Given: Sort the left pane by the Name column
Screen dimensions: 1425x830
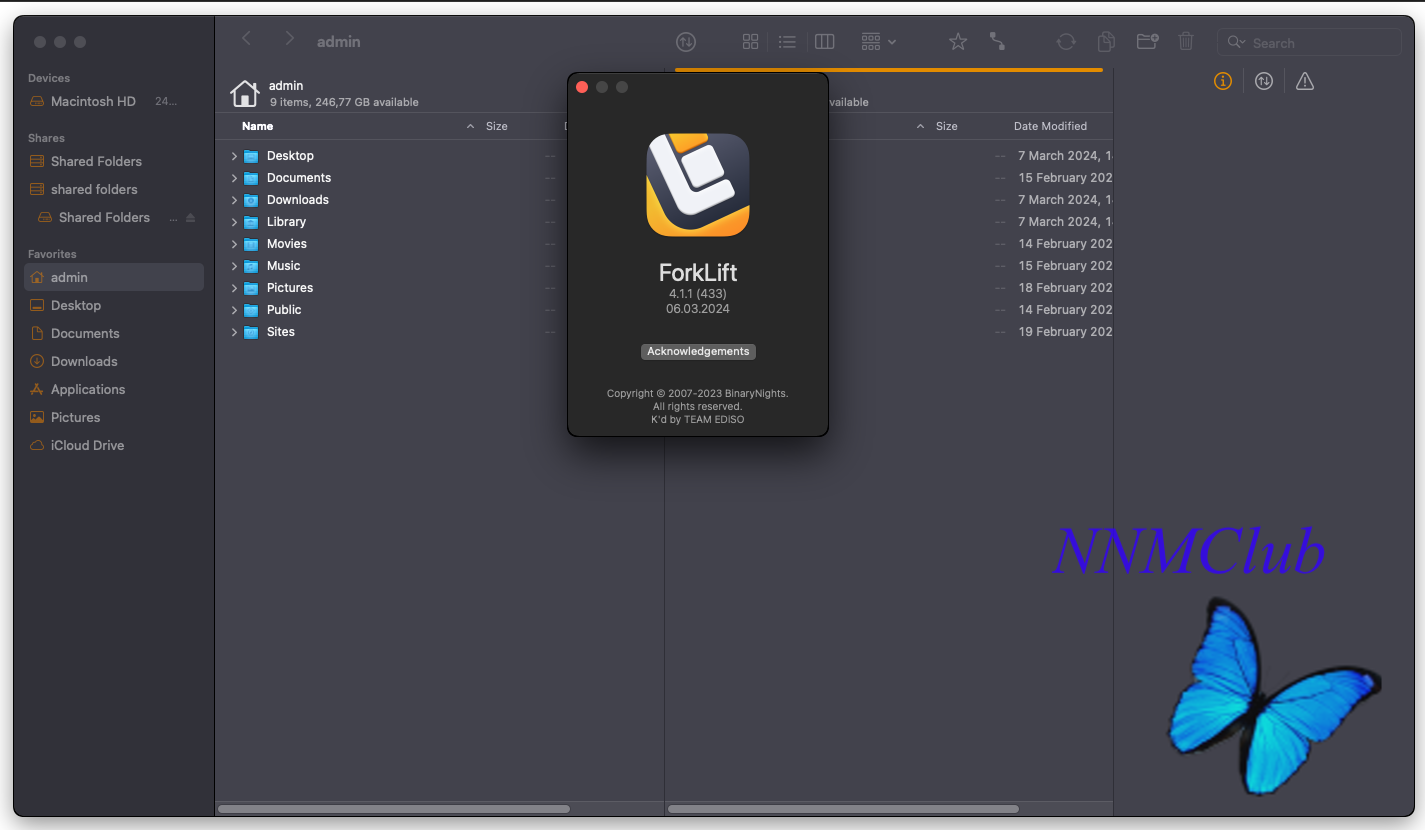Looking at the screenshot, I should click(x=257, y=126).
